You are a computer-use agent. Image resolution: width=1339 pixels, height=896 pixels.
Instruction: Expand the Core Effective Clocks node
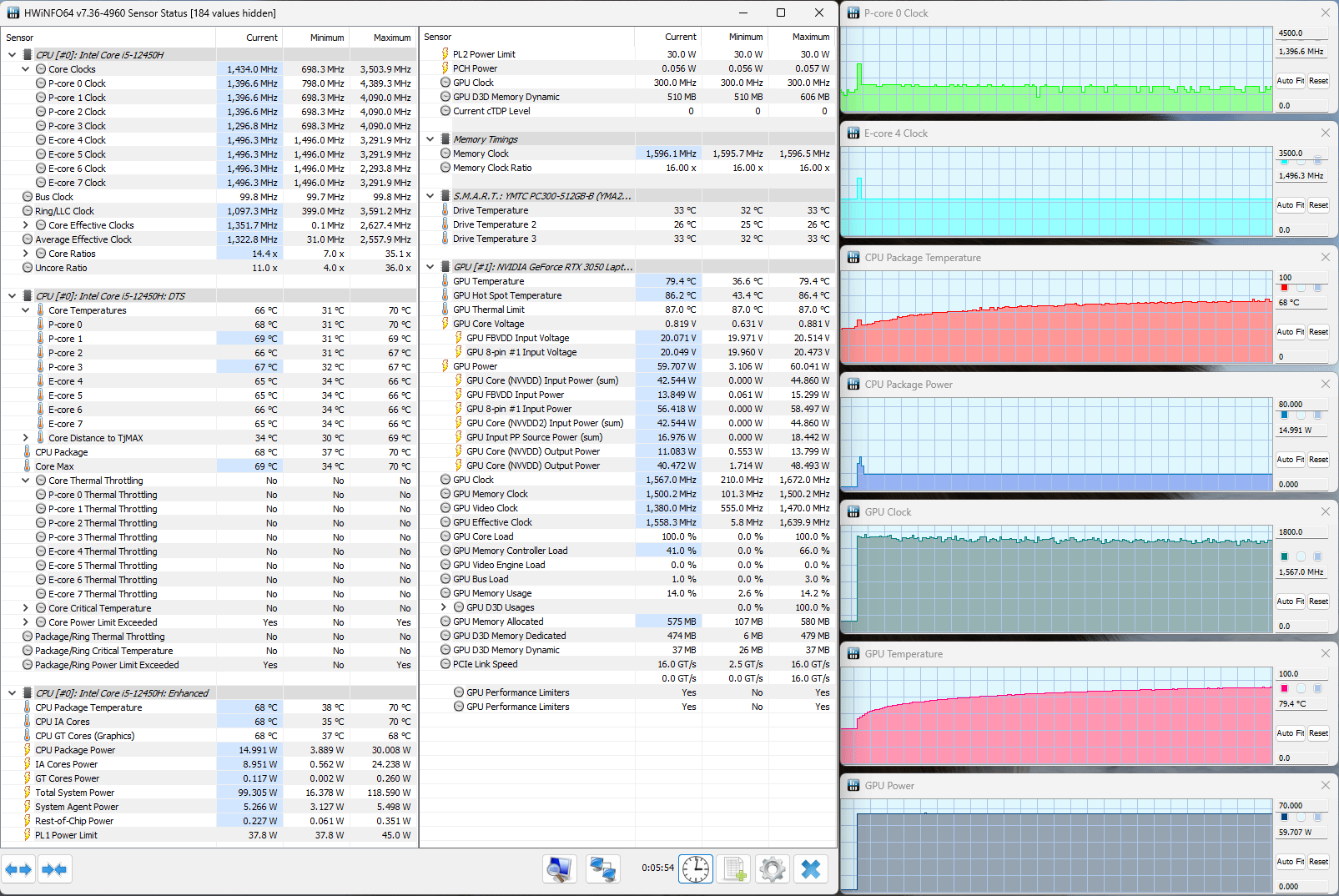click(x=26, y=225)
